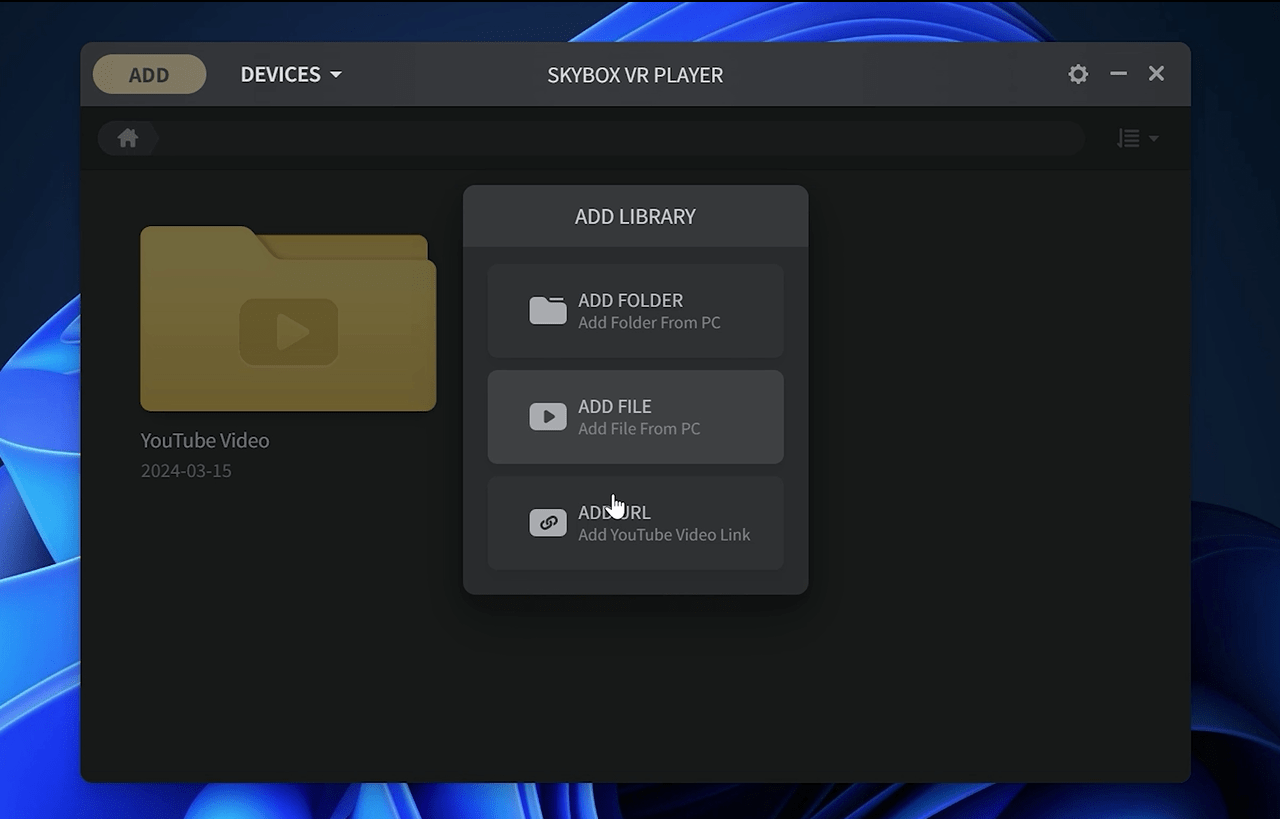The width and height of the screenshot is (1280, 819).
Task: Open the settings gear icon
Action: 1078,74
